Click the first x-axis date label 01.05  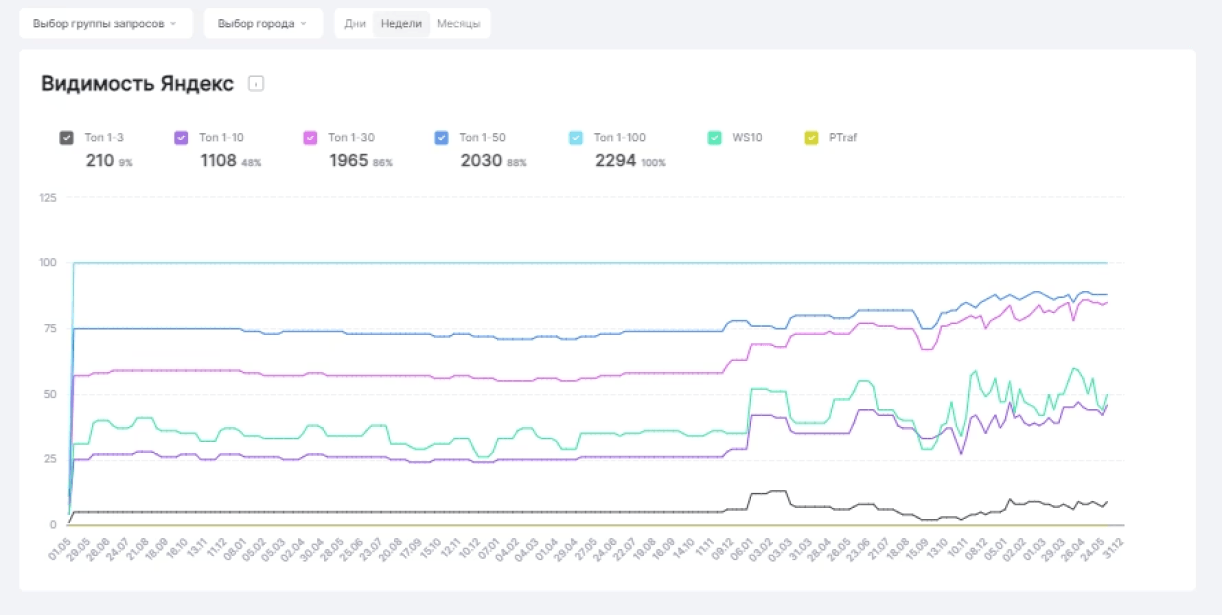click(59, 548)
